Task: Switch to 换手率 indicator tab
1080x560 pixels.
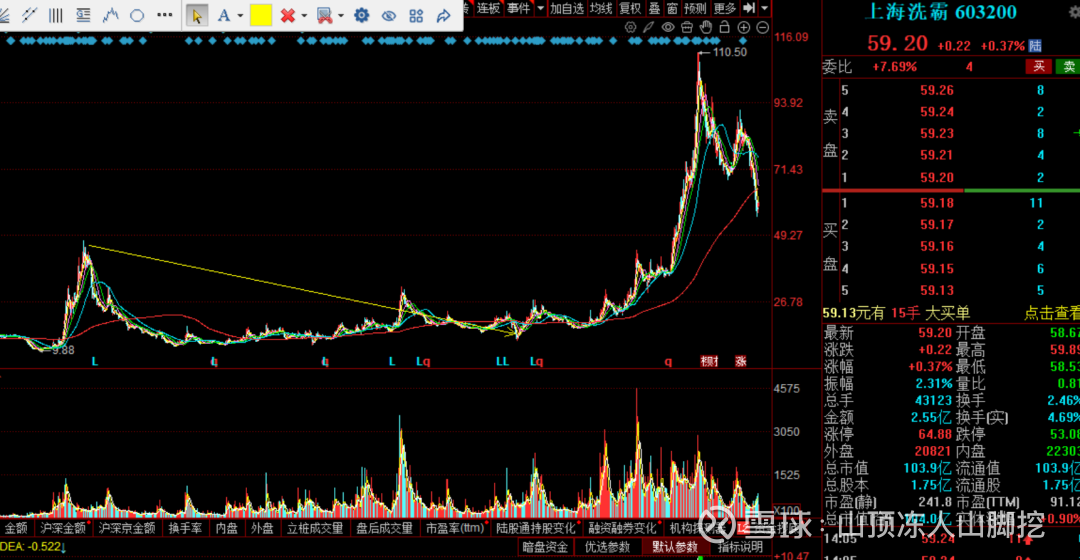Action: (x=185, y=528)
